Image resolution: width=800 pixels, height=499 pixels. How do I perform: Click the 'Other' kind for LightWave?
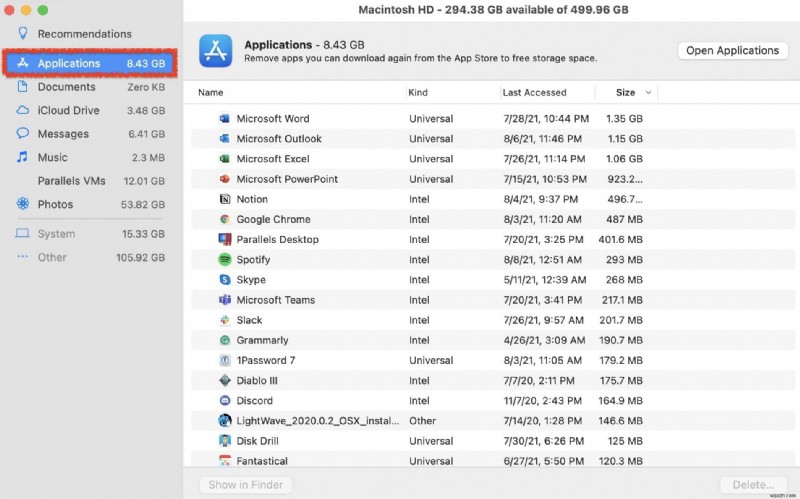click(x=422, y=421)
